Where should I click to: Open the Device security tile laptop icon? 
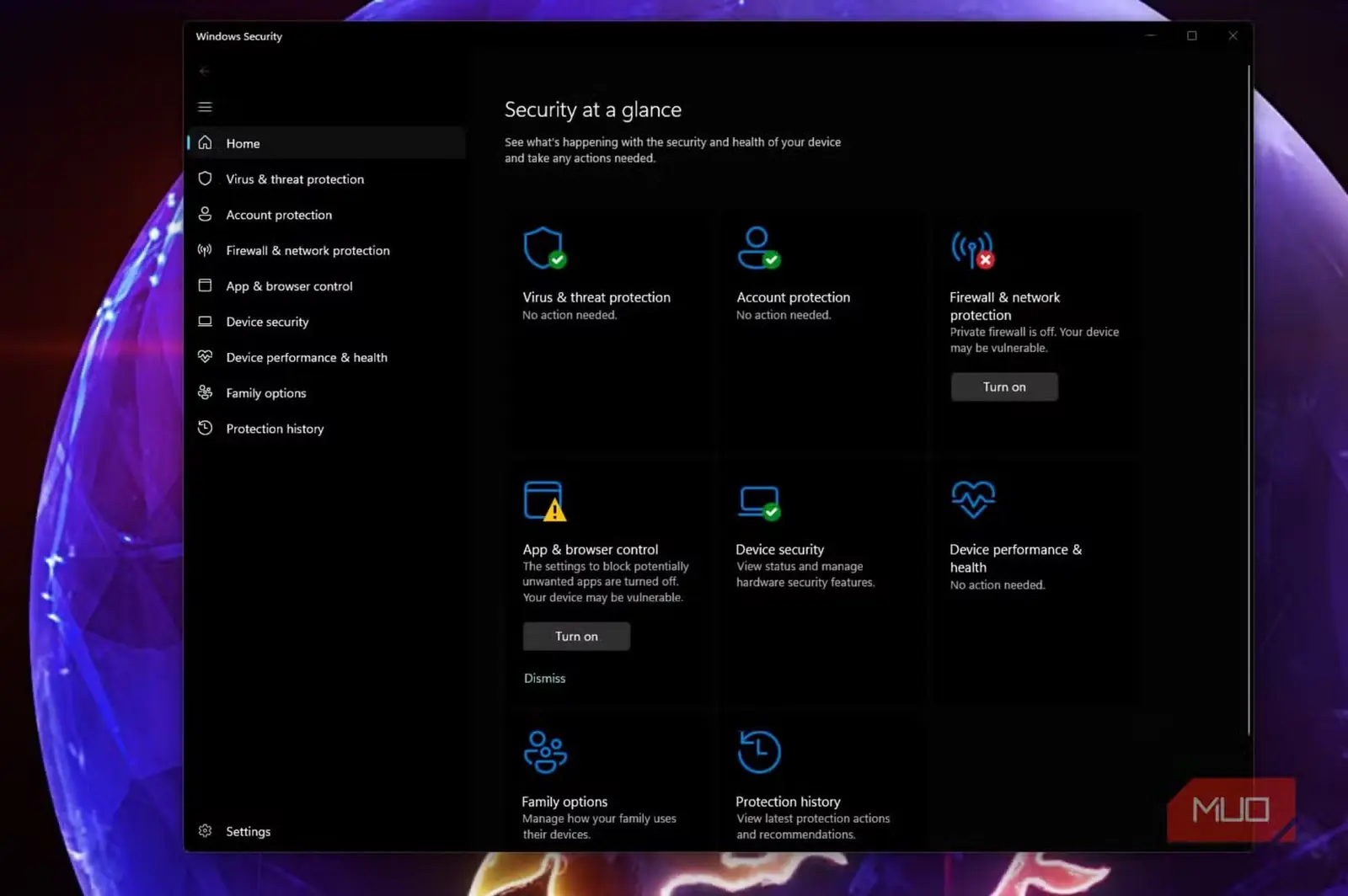pyautogui.click(x=758, y=503)
